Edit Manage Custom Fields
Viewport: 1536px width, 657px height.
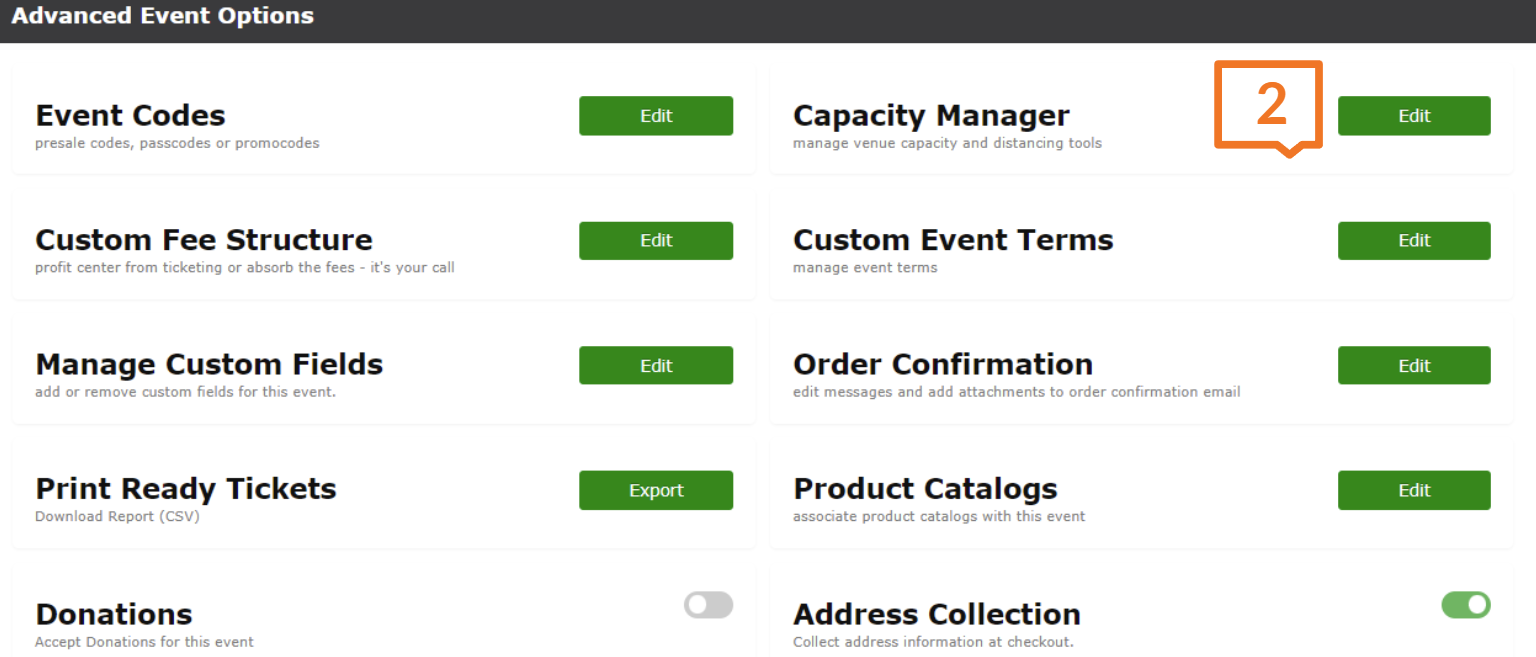[656, 365]
